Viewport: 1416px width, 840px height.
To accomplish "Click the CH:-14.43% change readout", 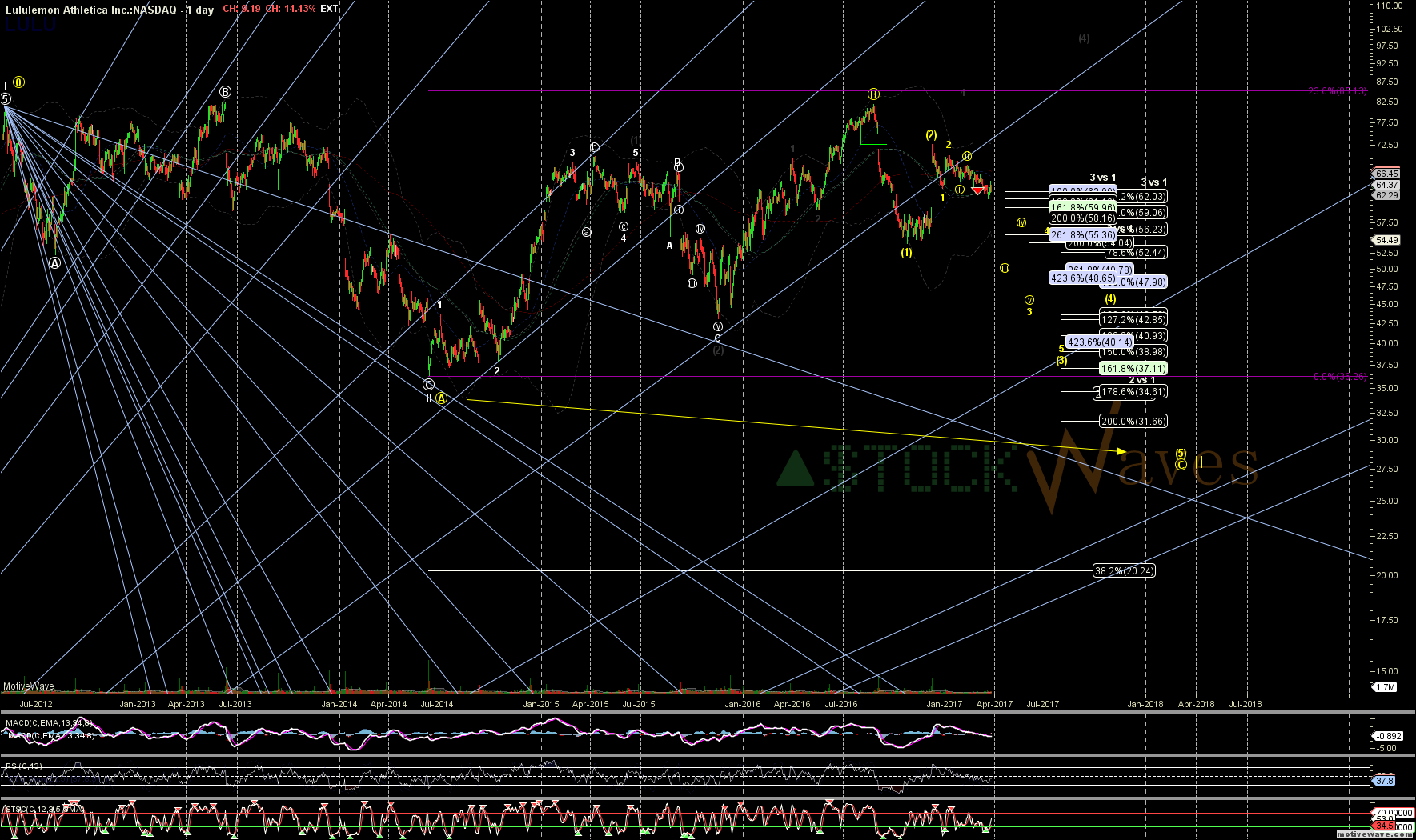I will 290,9.
